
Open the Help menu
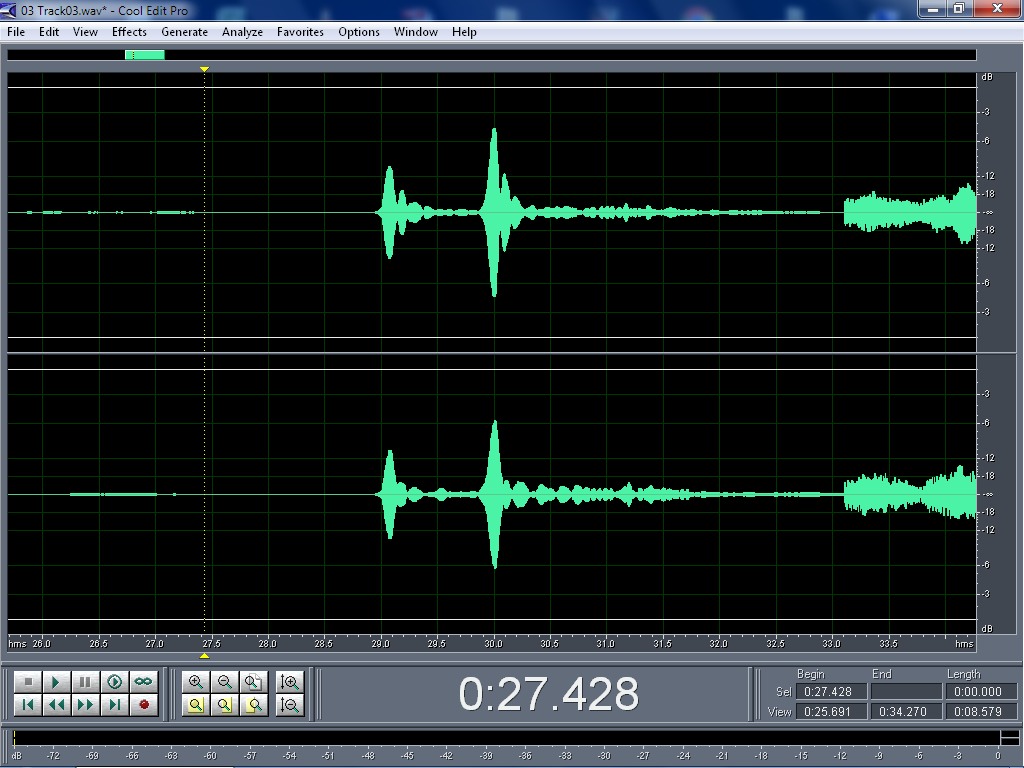point(464,32)
